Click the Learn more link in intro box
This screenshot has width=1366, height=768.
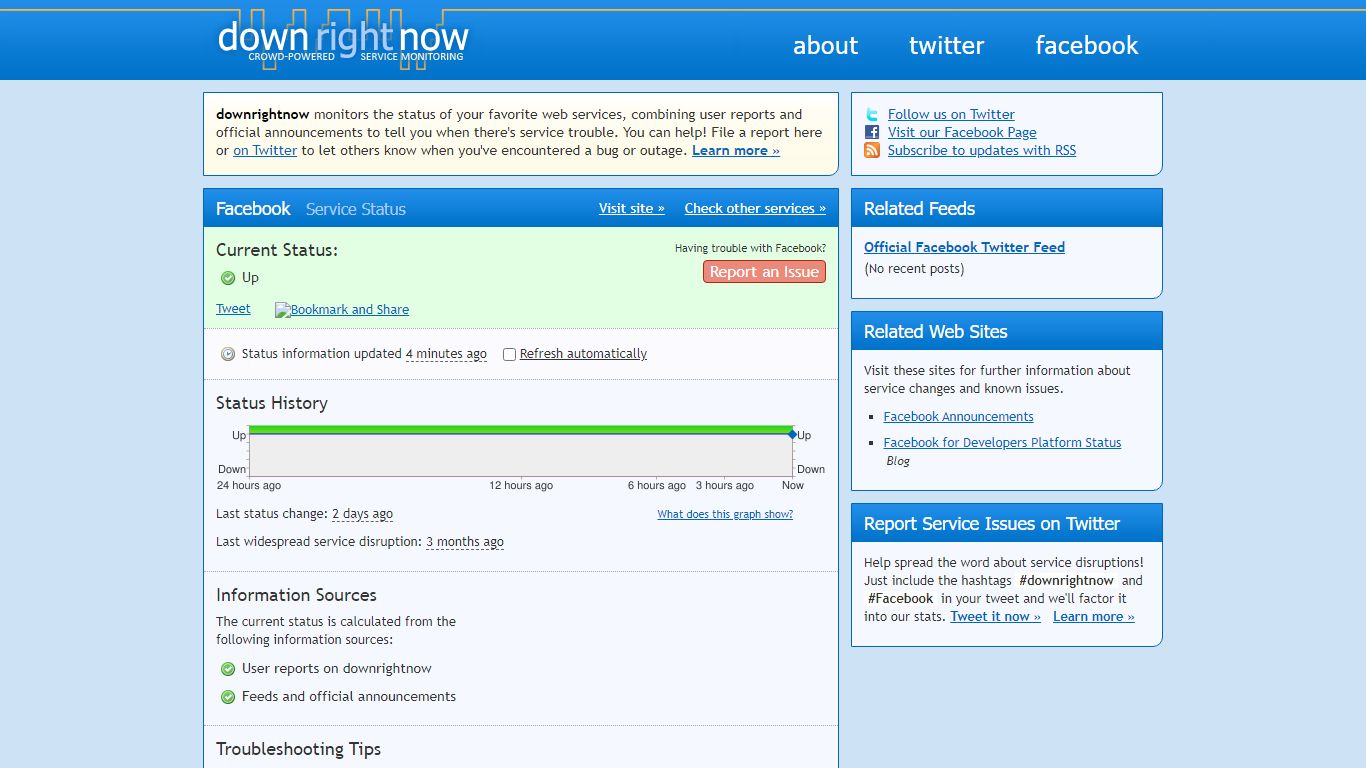pos(736,150)
